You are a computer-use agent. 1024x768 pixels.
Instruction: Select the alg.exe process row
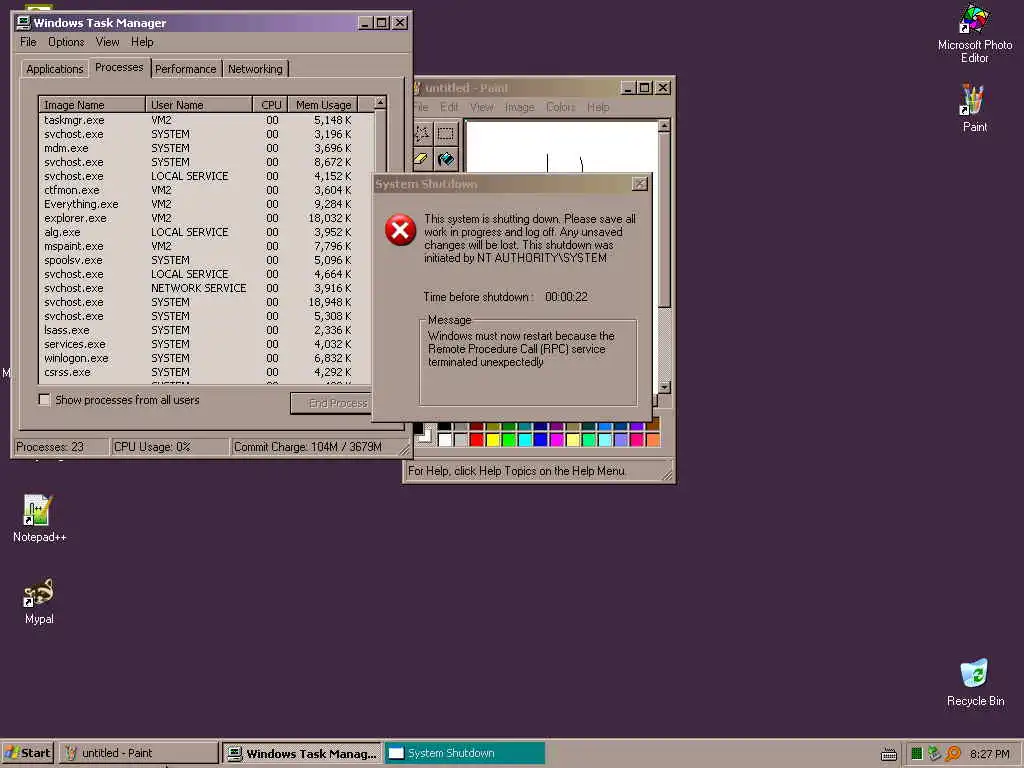(206, 232)
